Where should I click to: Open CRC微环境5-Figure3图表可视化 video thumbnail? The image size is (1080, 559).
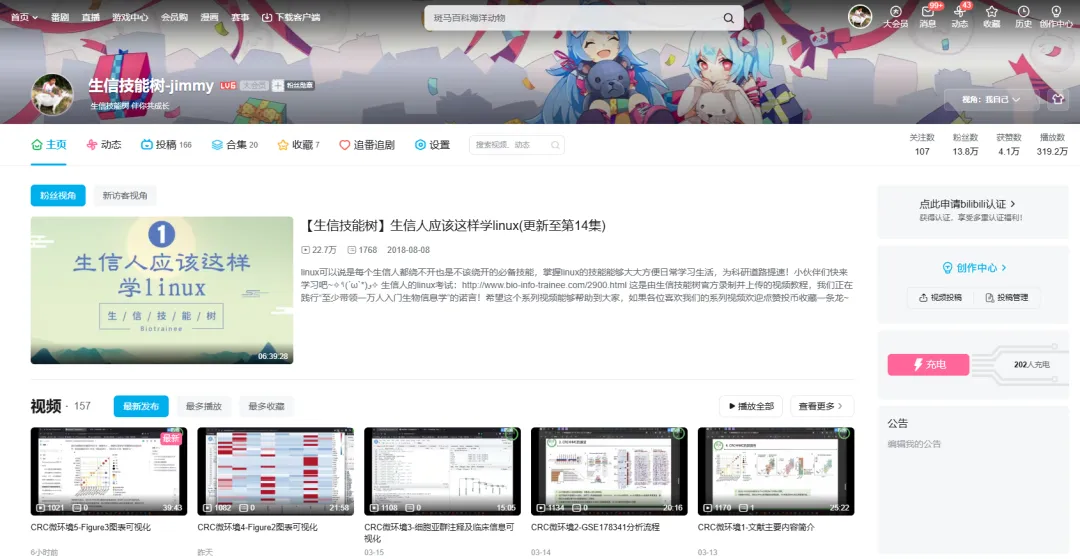click(x=109, y=472)
